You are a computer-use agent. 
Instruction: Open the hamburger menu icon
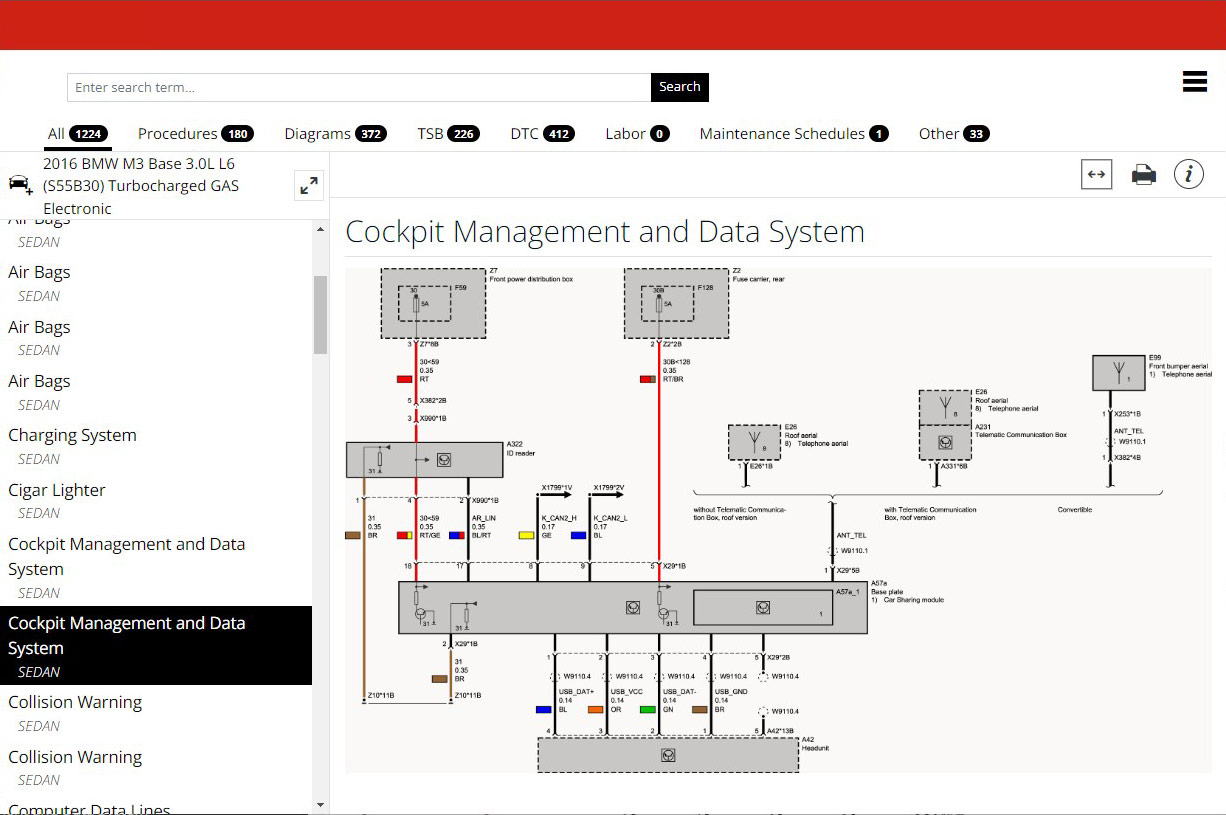click(x=1194, y=82)
